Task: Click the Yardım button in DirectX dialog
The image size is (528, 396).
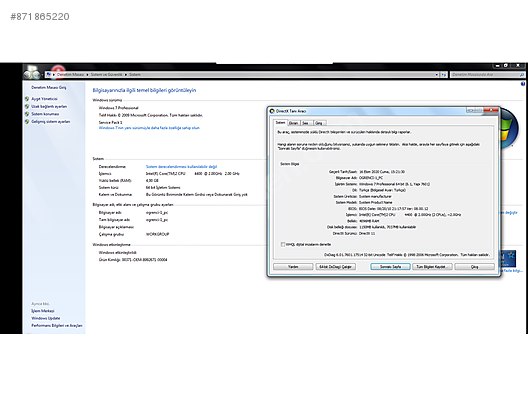Action: coord(293,267)
